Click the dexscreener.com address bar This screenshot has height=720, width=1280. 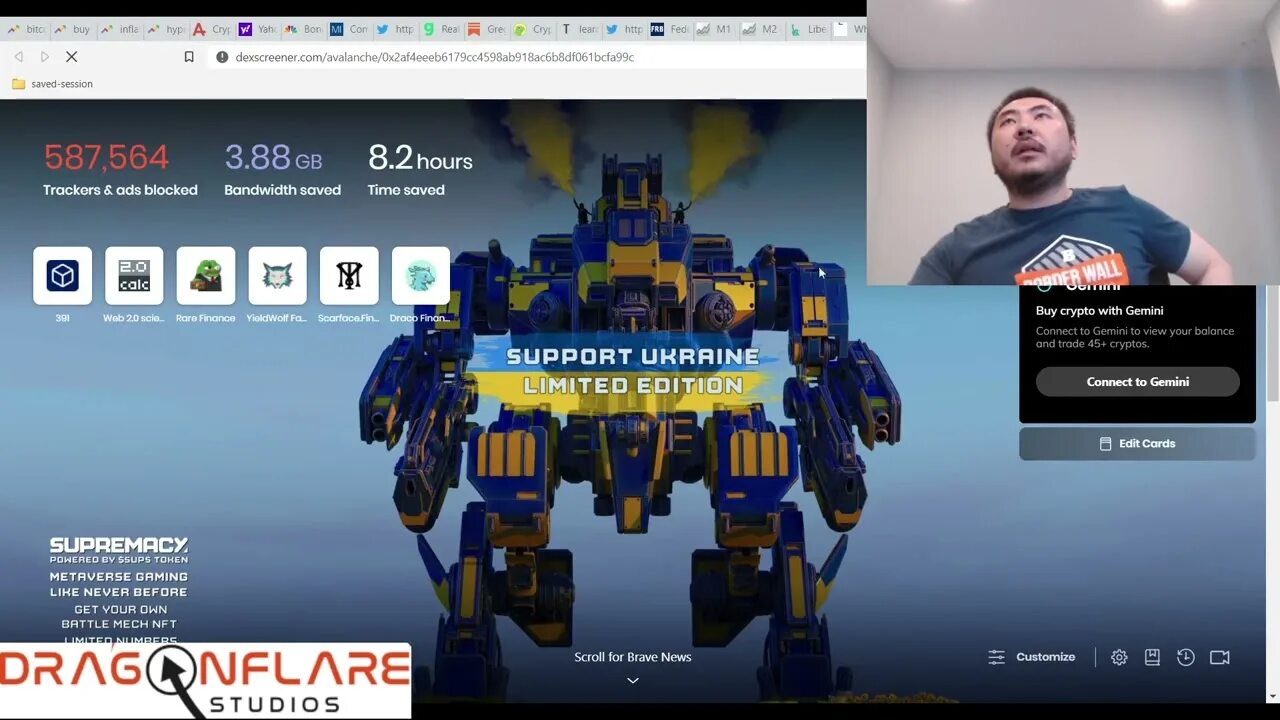point(540,57)
